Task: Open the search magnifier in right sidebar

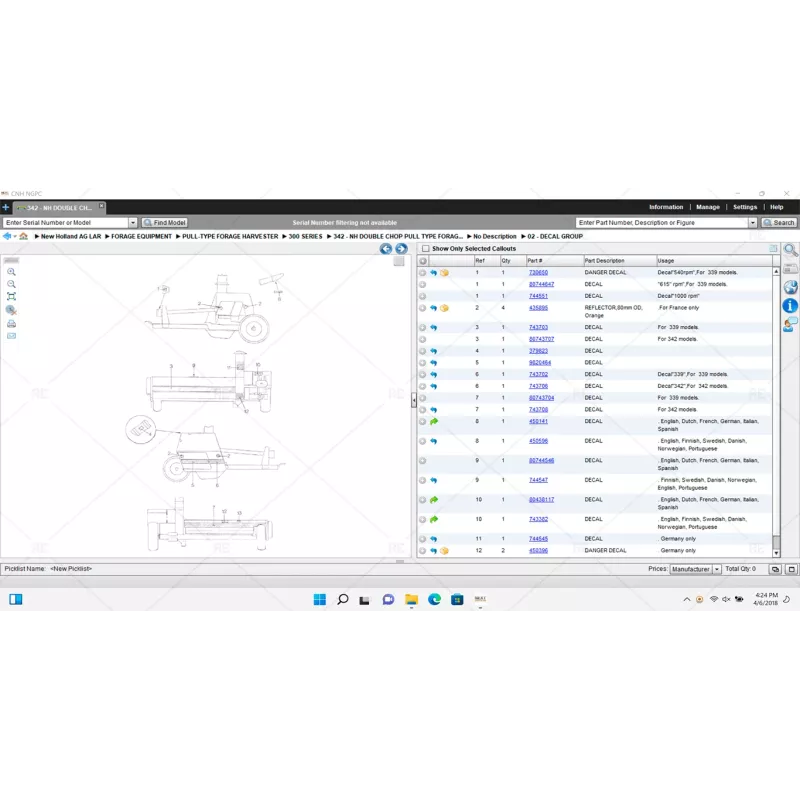Action: pos(789,250)
